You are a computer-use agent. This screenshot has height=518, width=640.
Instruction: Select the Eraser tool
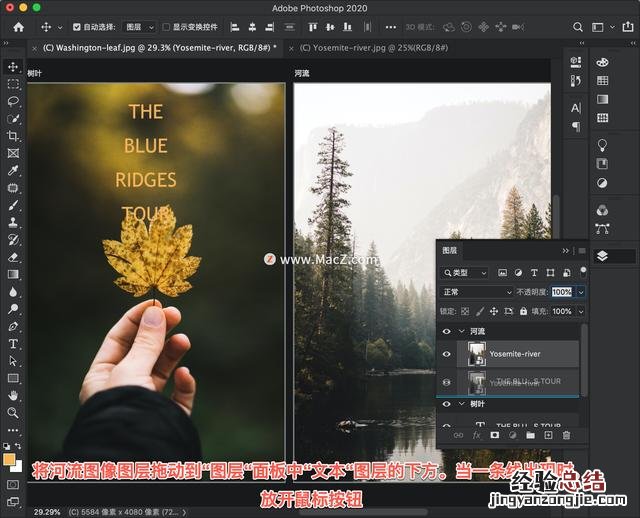click(x=13, y=257)
